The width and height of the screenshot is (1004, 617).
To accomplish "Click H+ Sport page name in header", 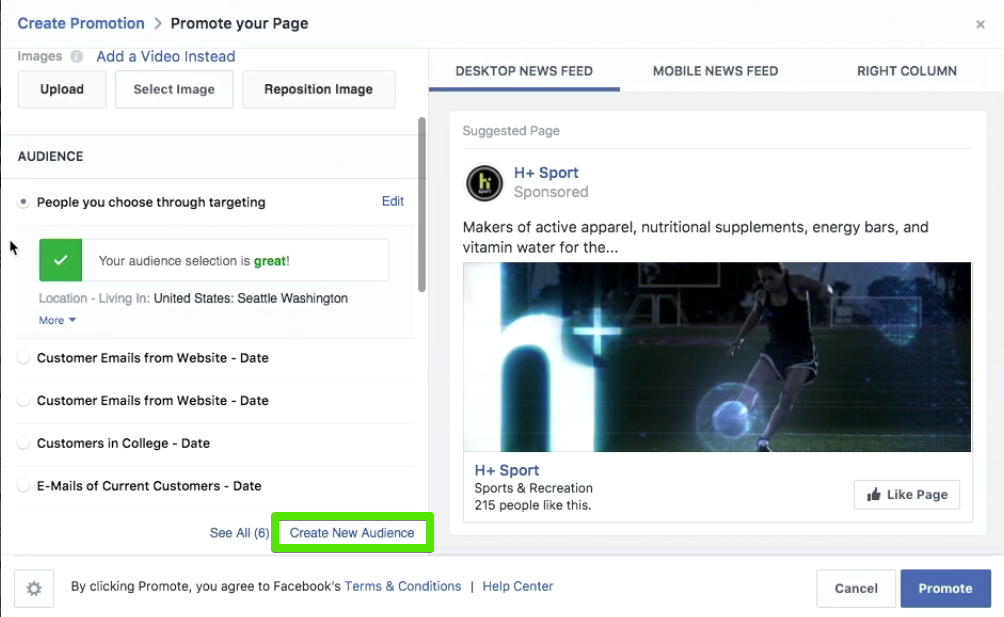I will tap(546, 173).
